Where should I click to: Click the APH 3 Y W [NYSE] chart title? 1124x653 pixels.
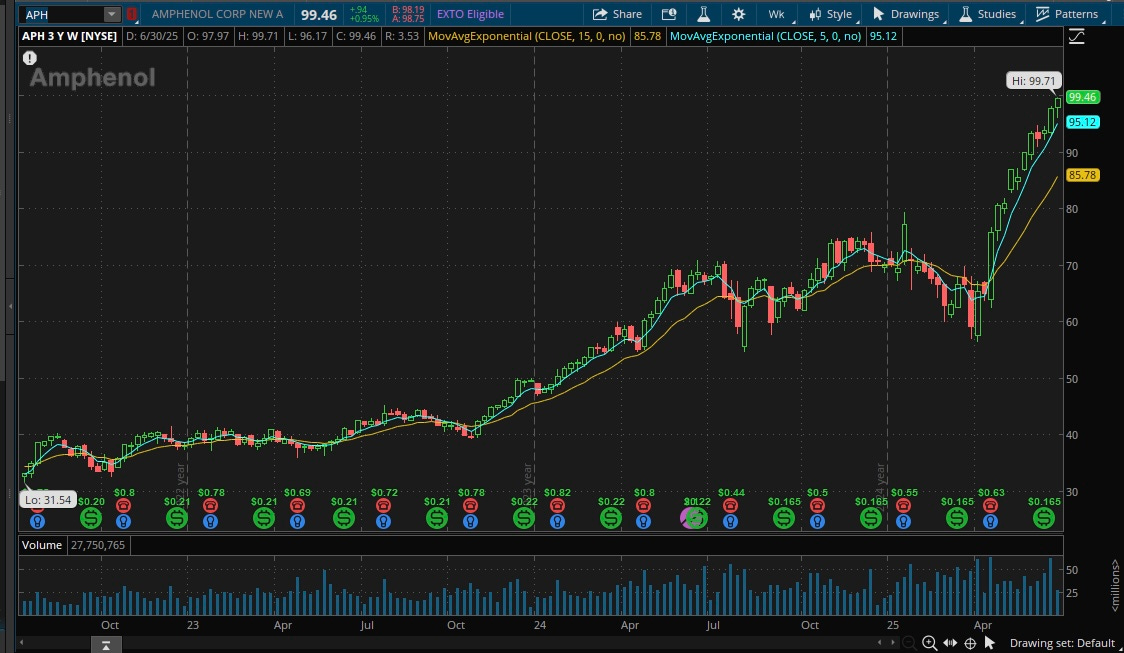pos(70,36)
